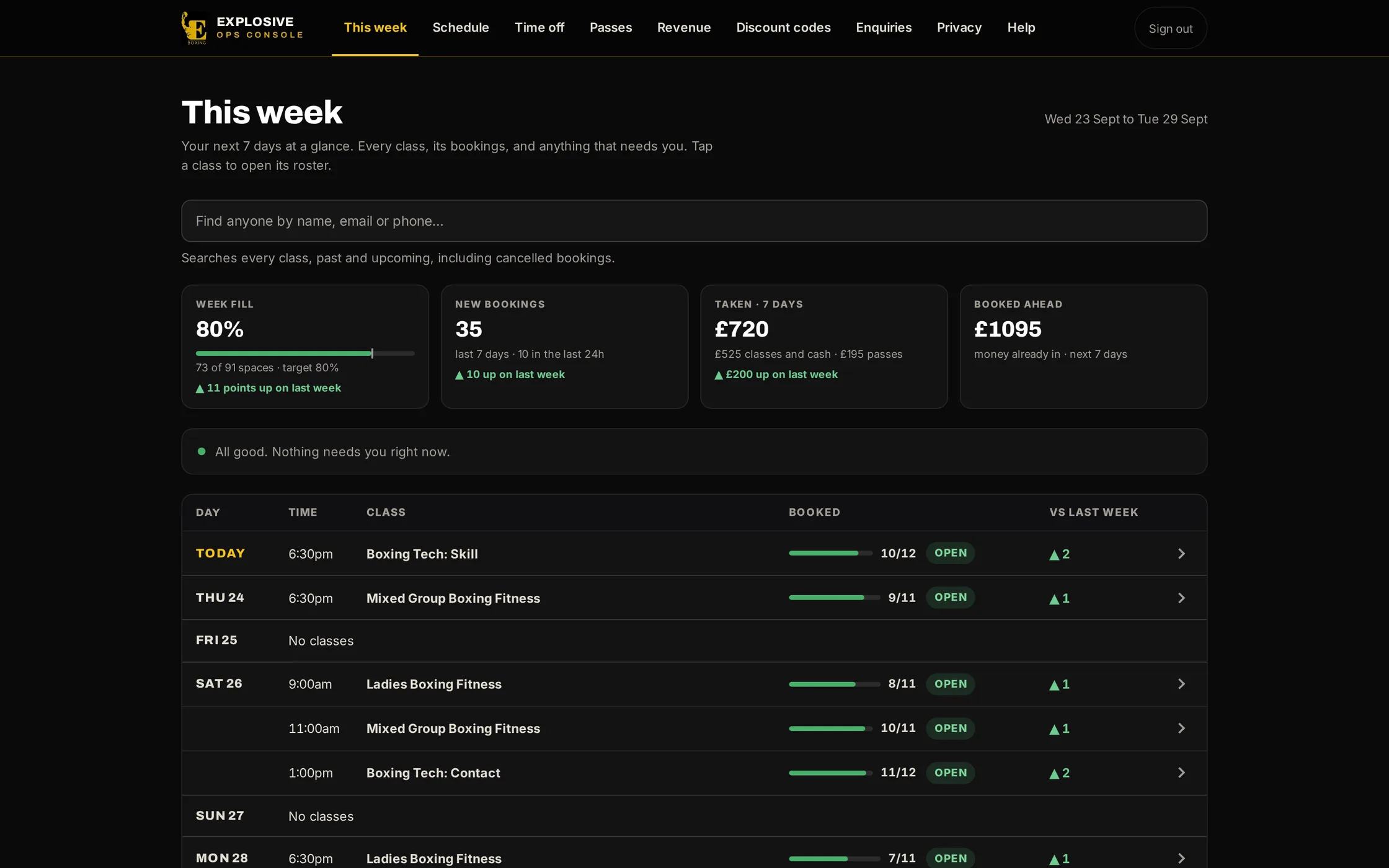Click OPEN badge on Boxing Tech: Skill
The height and width of the screenshot is (868, 1389).
tap(951, 553)
